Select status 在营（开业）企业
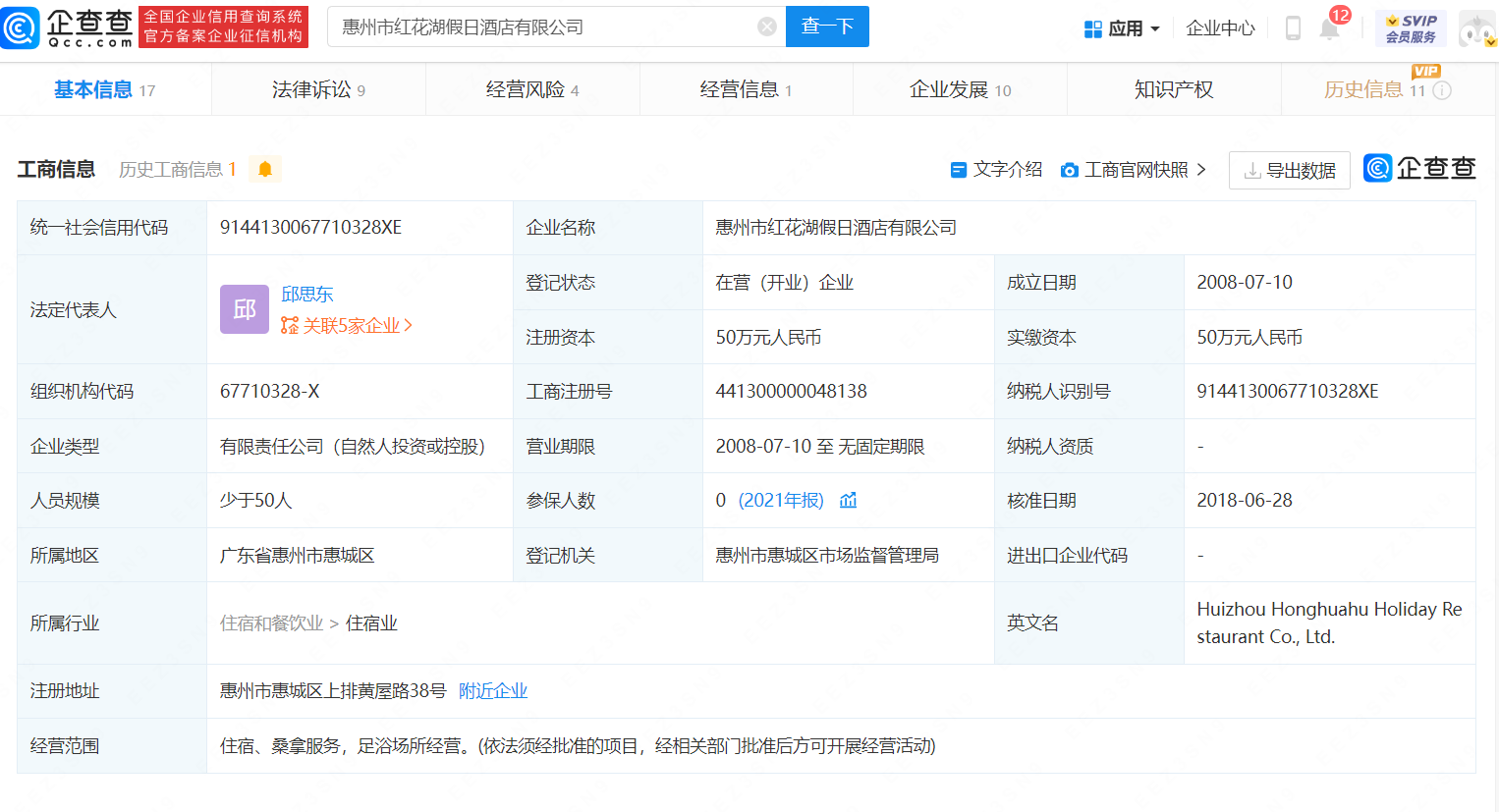1499x812 pixels. pyautogui.click(x=784, y=282)
